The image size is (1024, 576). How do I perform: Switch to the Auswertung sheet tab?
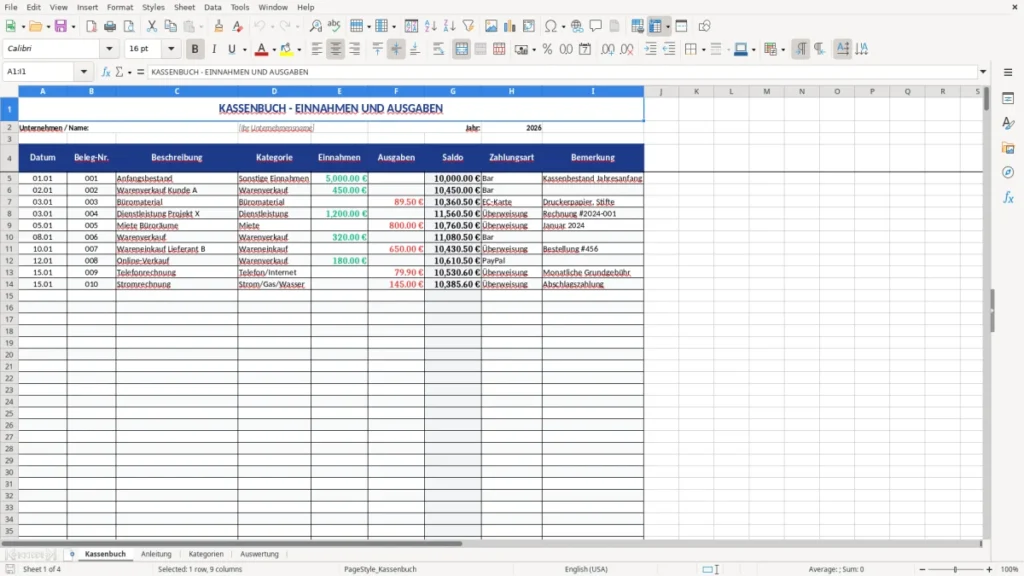click(259, 554)
